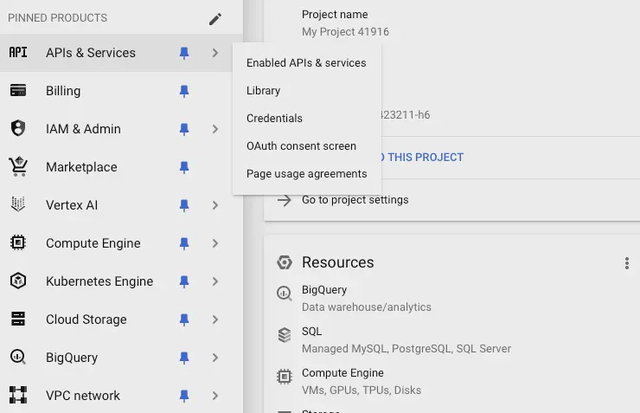The image size is (640, 413).
Task: Open Marketplace in the sidebar
Action: [x=82, y=167]
